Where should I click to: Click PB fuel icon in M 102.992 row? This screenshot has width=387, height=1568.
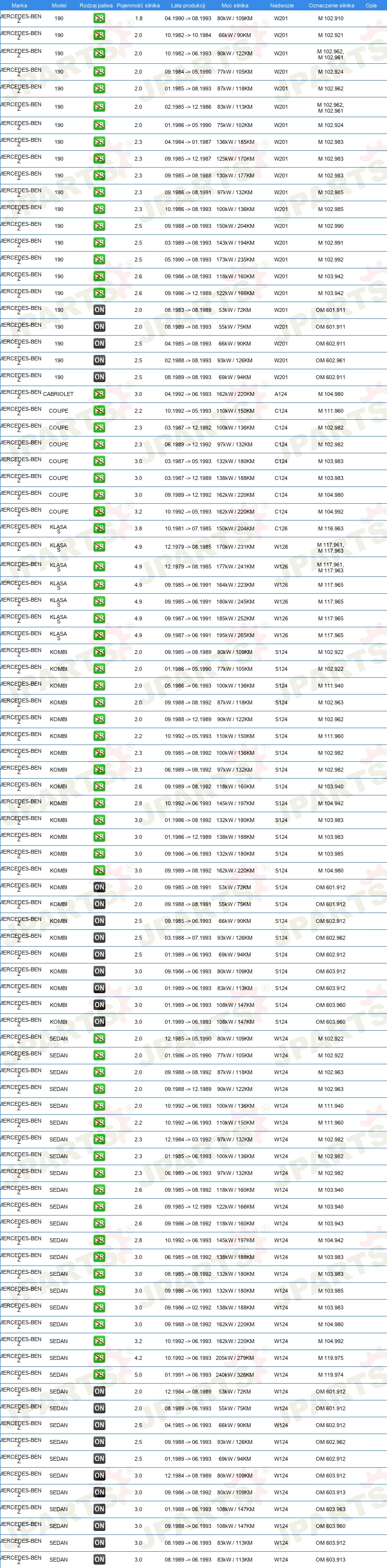(99, 260)
